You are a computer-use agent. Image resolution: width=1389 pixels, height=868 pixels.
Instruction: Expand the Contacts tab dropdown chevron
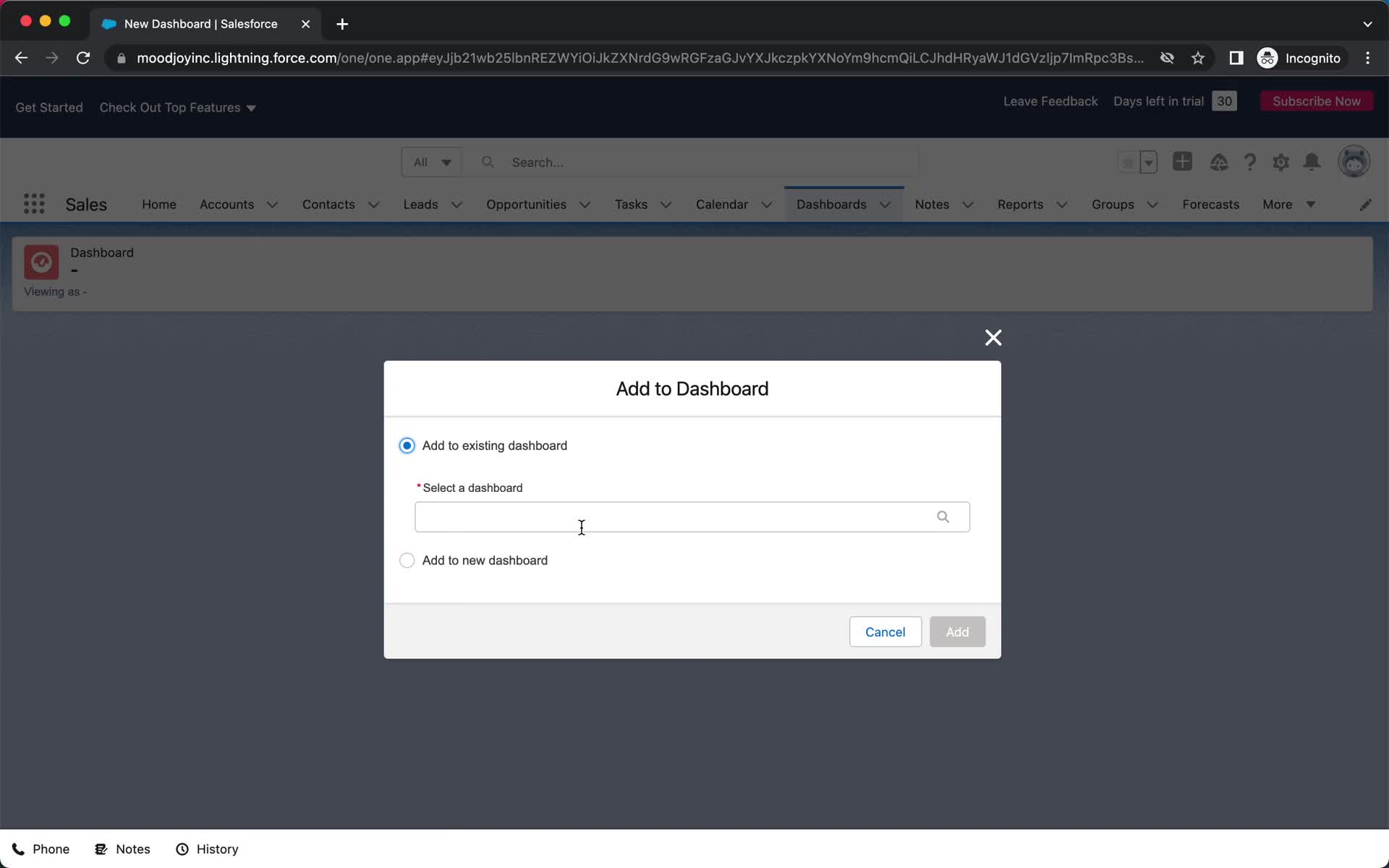click(x=373, y=205)
